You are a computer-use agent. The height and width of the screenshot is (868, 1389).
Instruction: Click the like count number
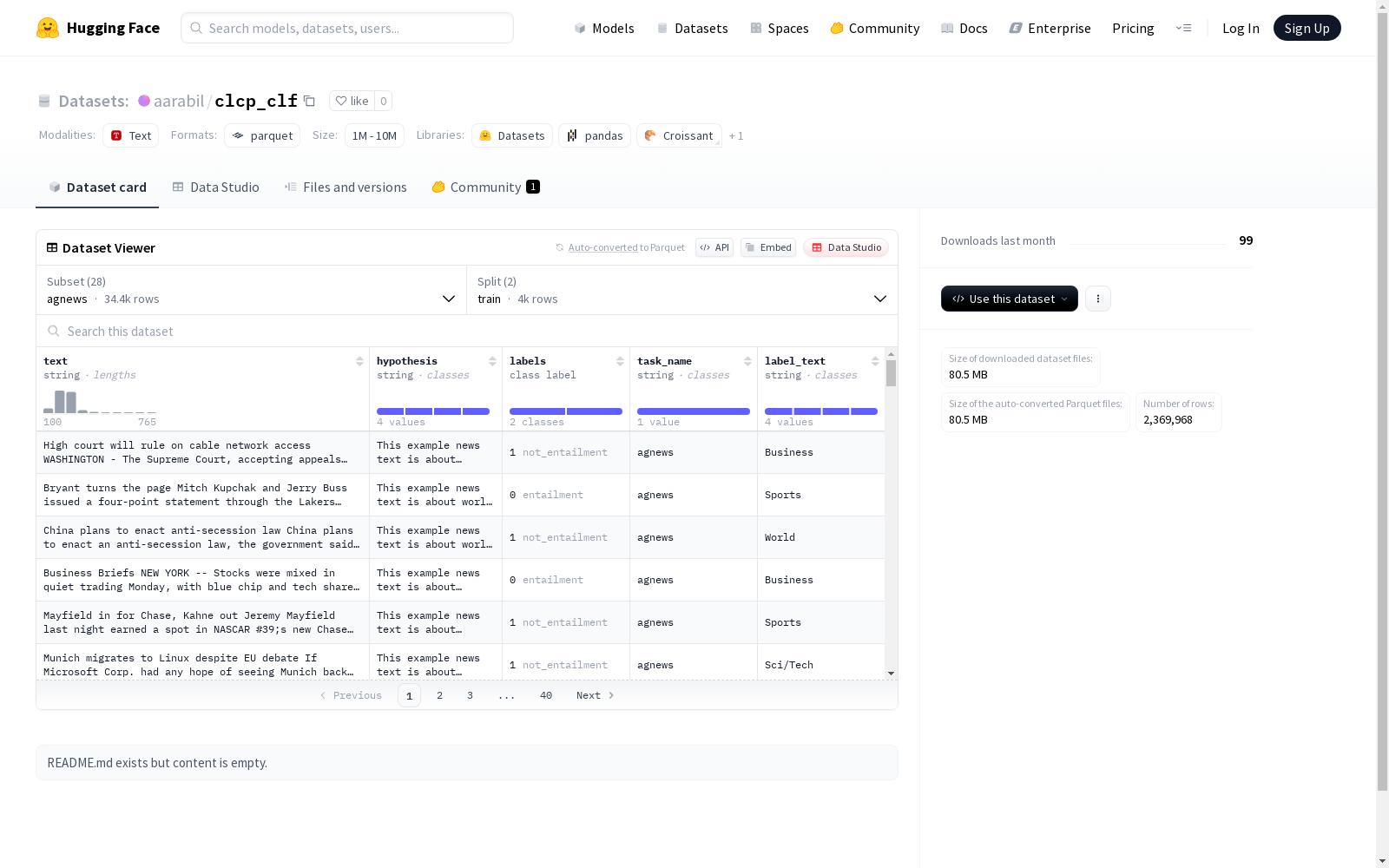point(384,101)
